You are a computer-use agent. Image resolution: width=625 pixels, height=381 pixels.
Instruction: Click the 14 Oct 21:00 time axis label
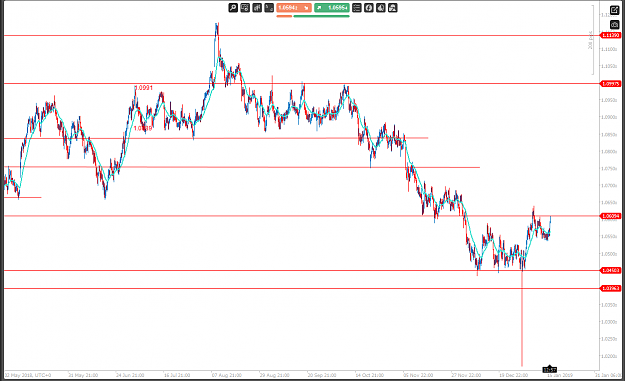tap(369, 375)
